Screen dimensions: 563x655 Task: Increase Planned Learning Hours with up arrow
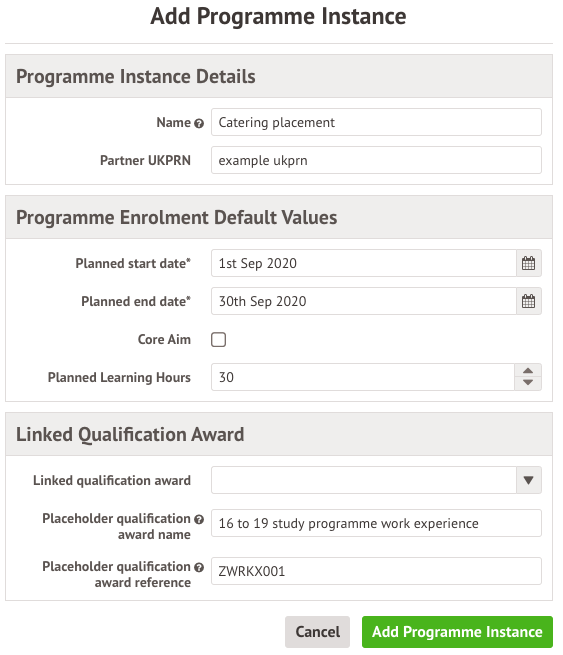(x=528, y=371)
